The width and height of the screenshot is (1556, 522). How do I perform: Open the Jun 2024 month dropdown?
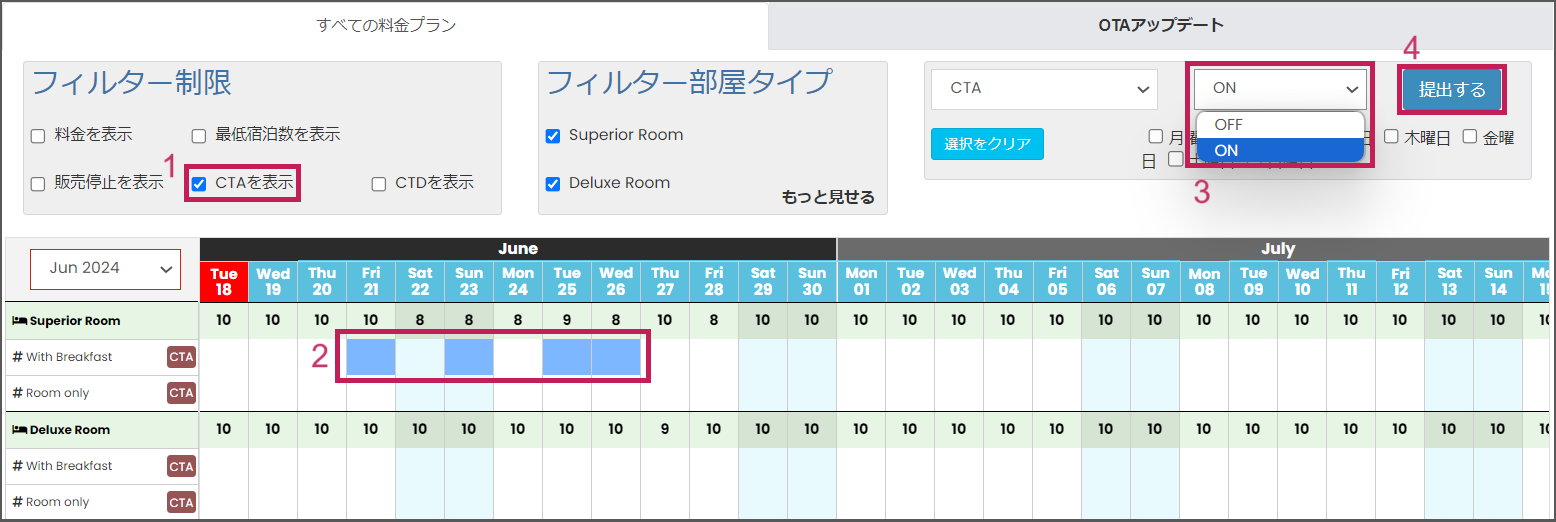pyautogui.click(x=106, y=269)
